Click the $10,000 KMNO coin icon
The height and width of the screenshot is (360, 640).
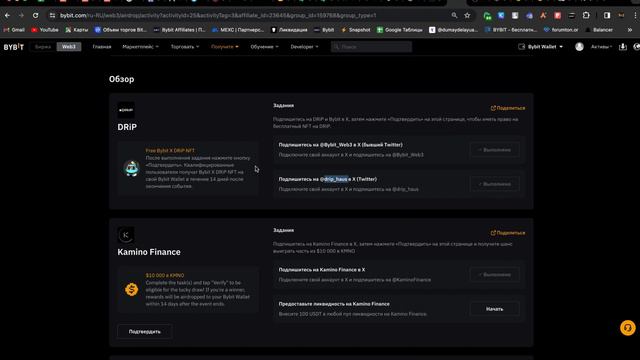[131, 289]
